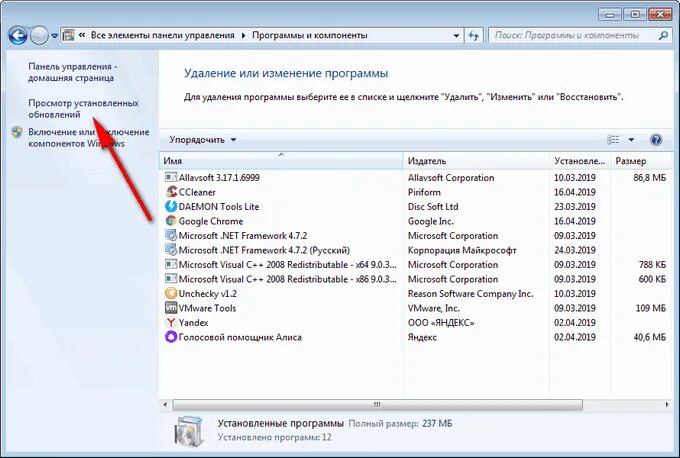The height and width of the screenshot is (458, 680).
Task: Click the installed programs icon in details pane
Action: [x=189, y=431]
